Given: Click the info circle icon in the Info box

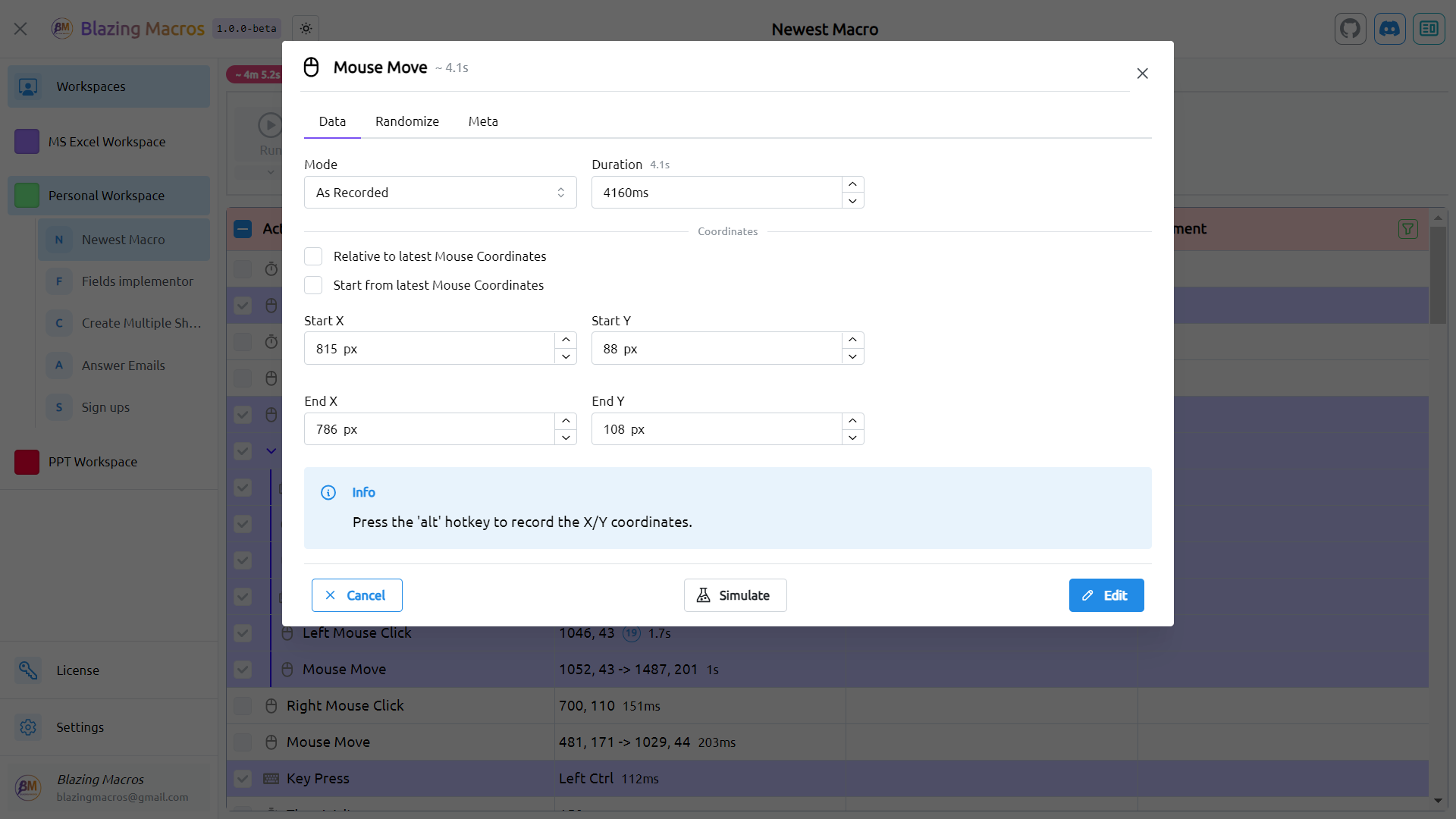Looking at the screenshot, I should click(x=328, y=493).
